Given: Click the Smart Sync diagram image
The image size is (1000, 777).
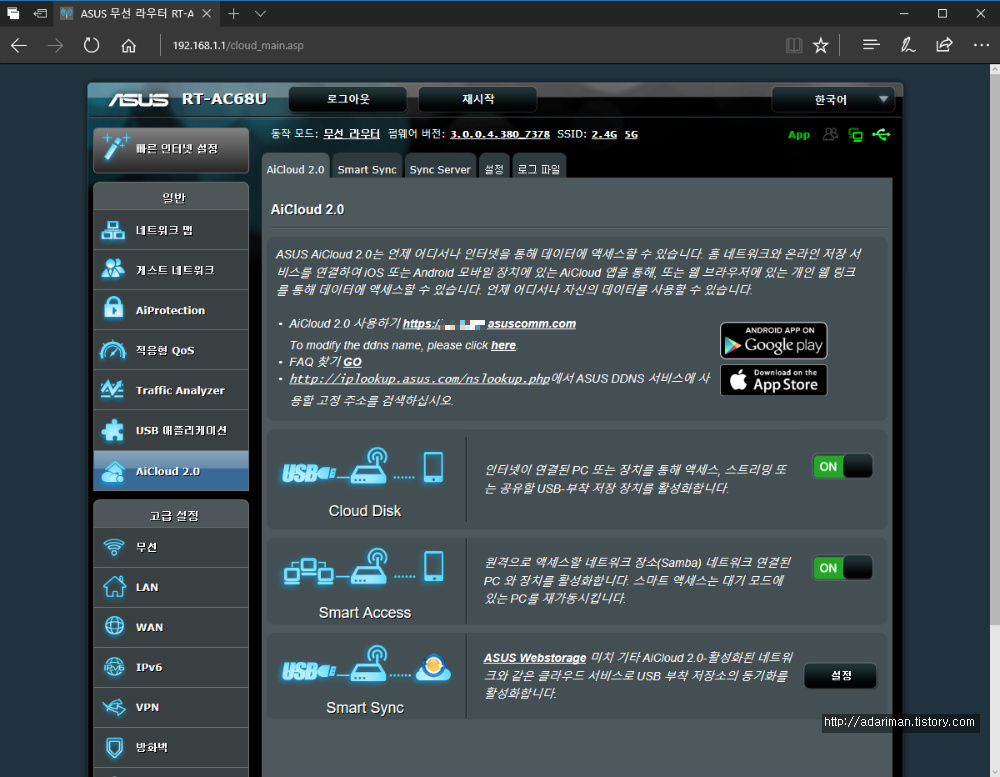Looking at the screenshot, I should (366, 665).
